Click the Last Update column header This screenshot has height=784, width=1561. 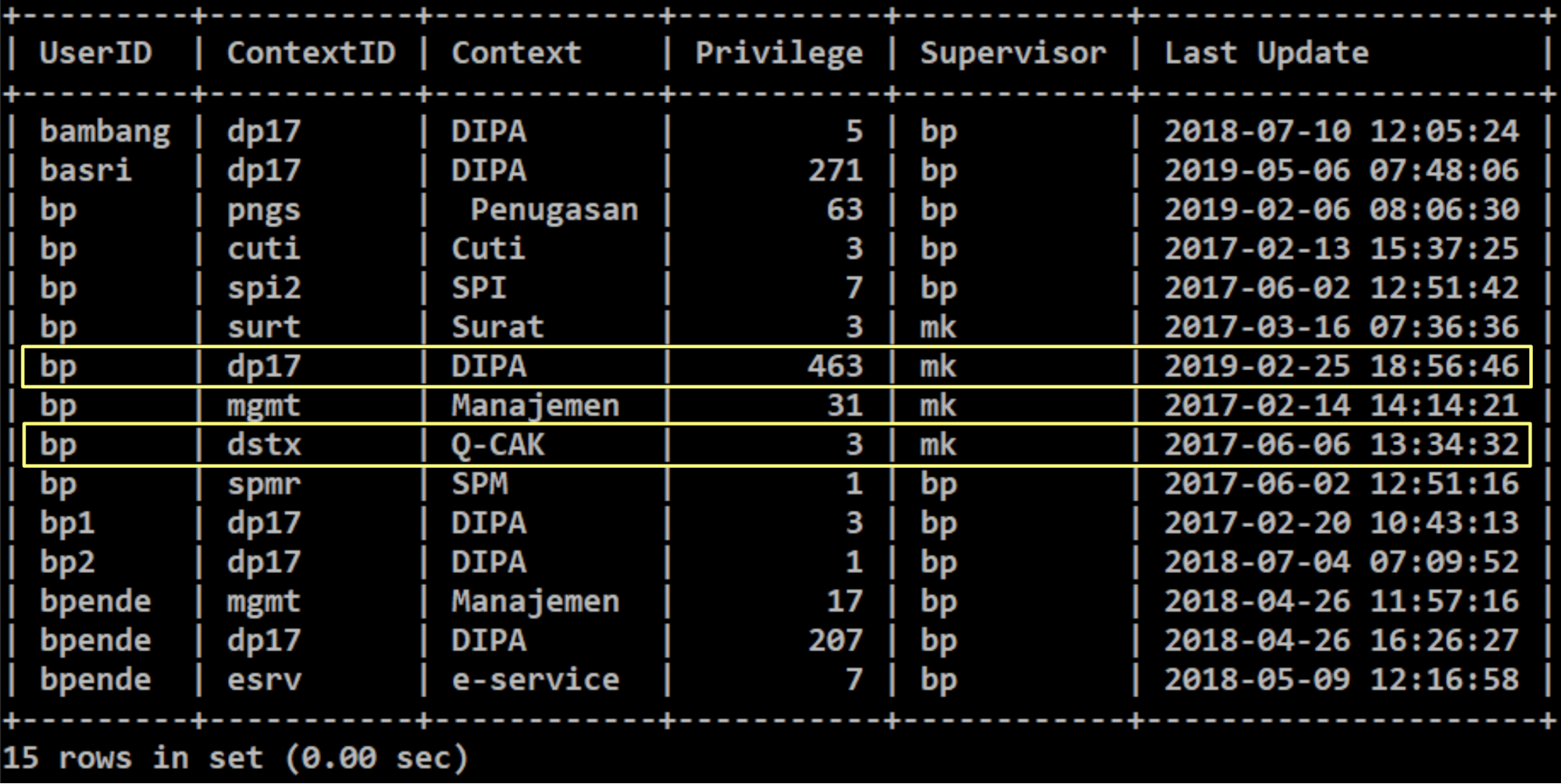tap(1266, 53)
